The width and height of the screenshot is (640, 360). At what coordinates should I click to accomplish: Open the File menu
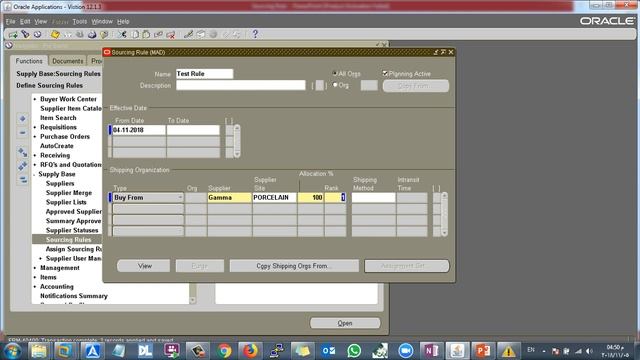pyautogui.click(x=10, y=21)
